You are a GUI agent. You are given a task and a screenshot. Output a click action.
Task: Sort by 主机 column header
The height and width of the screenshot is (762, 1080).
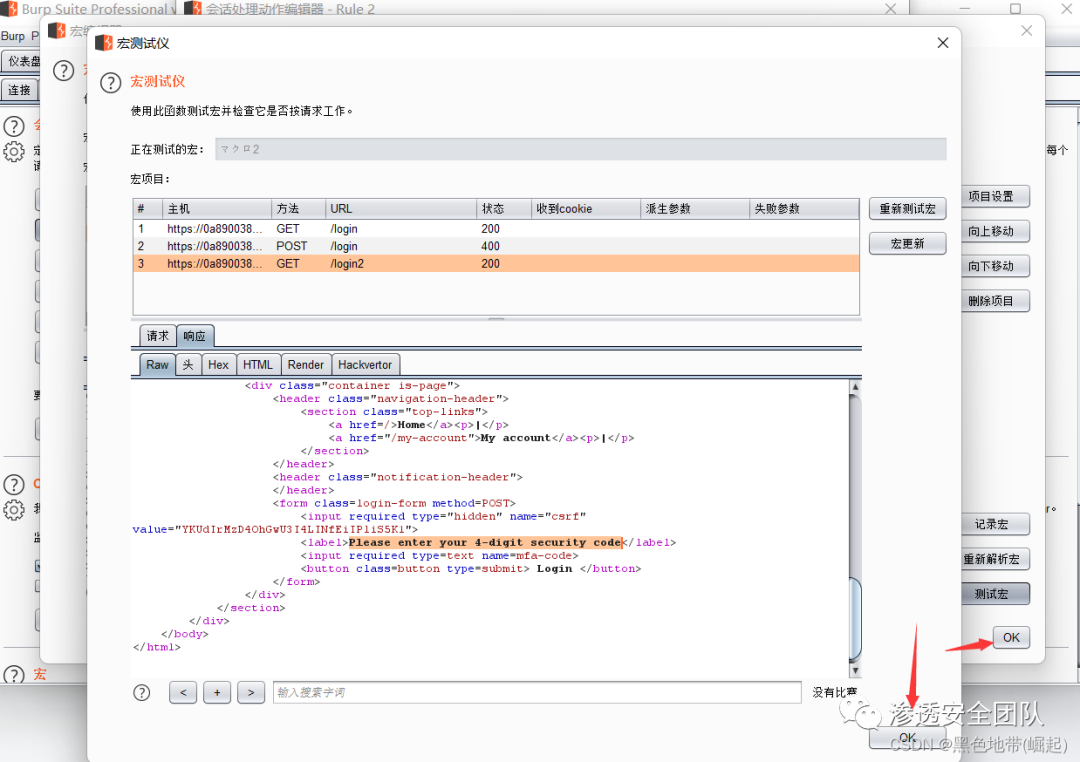coord(216,209)
